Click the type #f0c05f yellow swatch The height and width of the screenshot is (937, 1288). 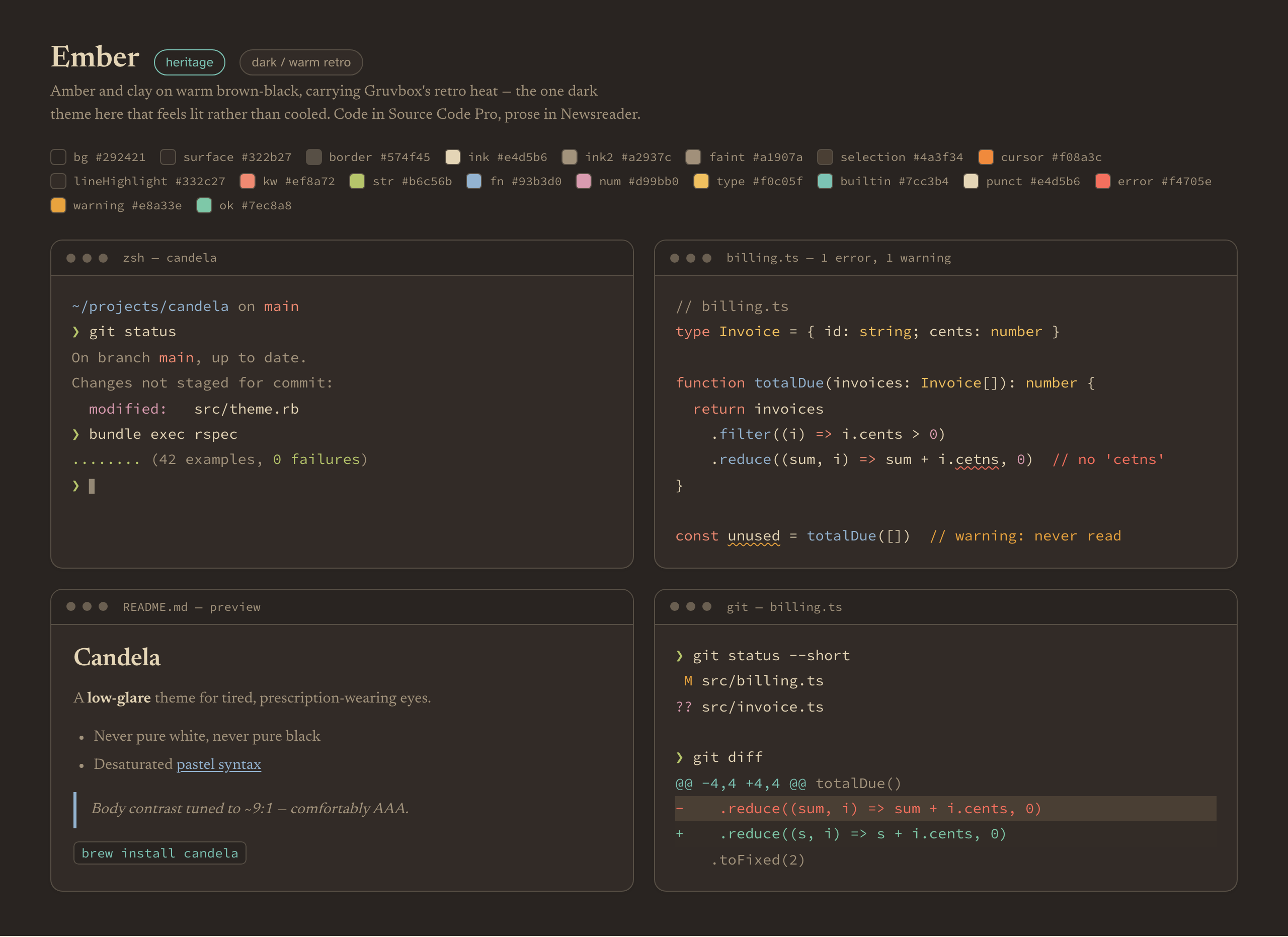click(x=701, y=181)
